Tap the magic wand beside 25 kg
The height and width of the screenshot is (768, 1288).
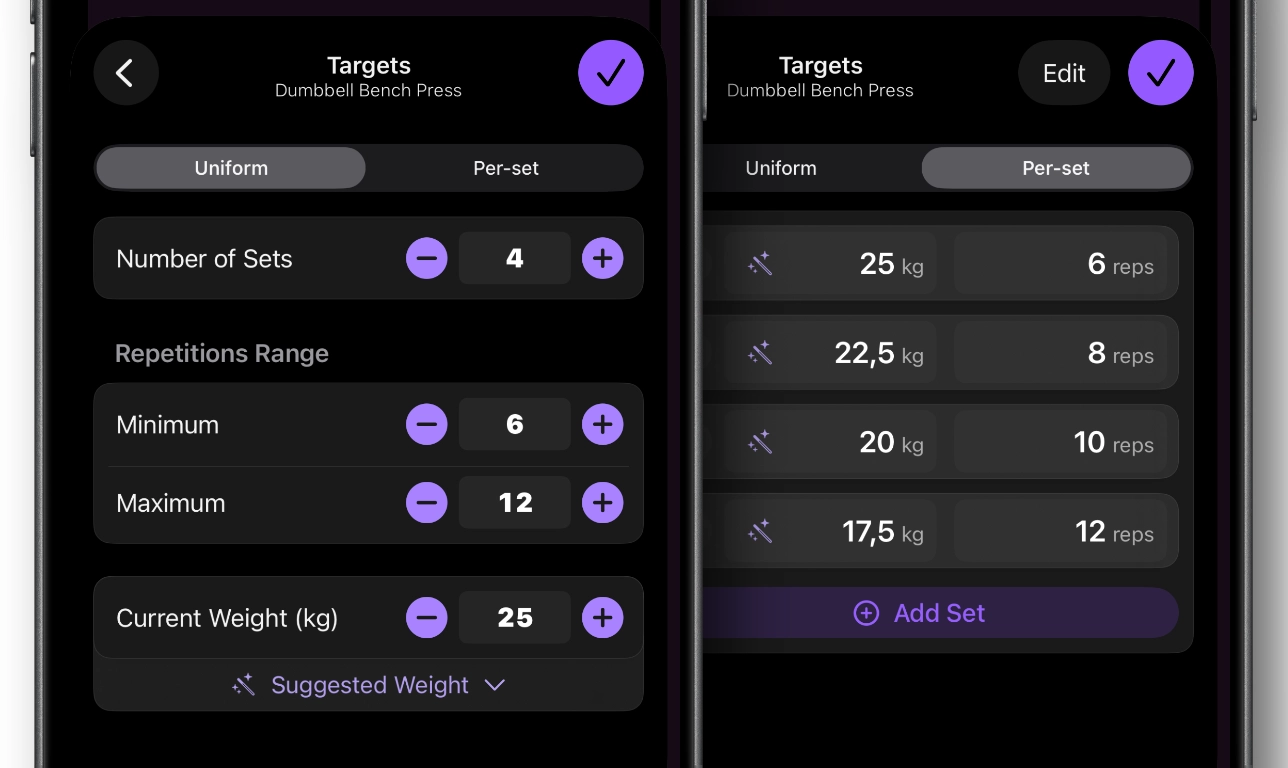[760, 263]
